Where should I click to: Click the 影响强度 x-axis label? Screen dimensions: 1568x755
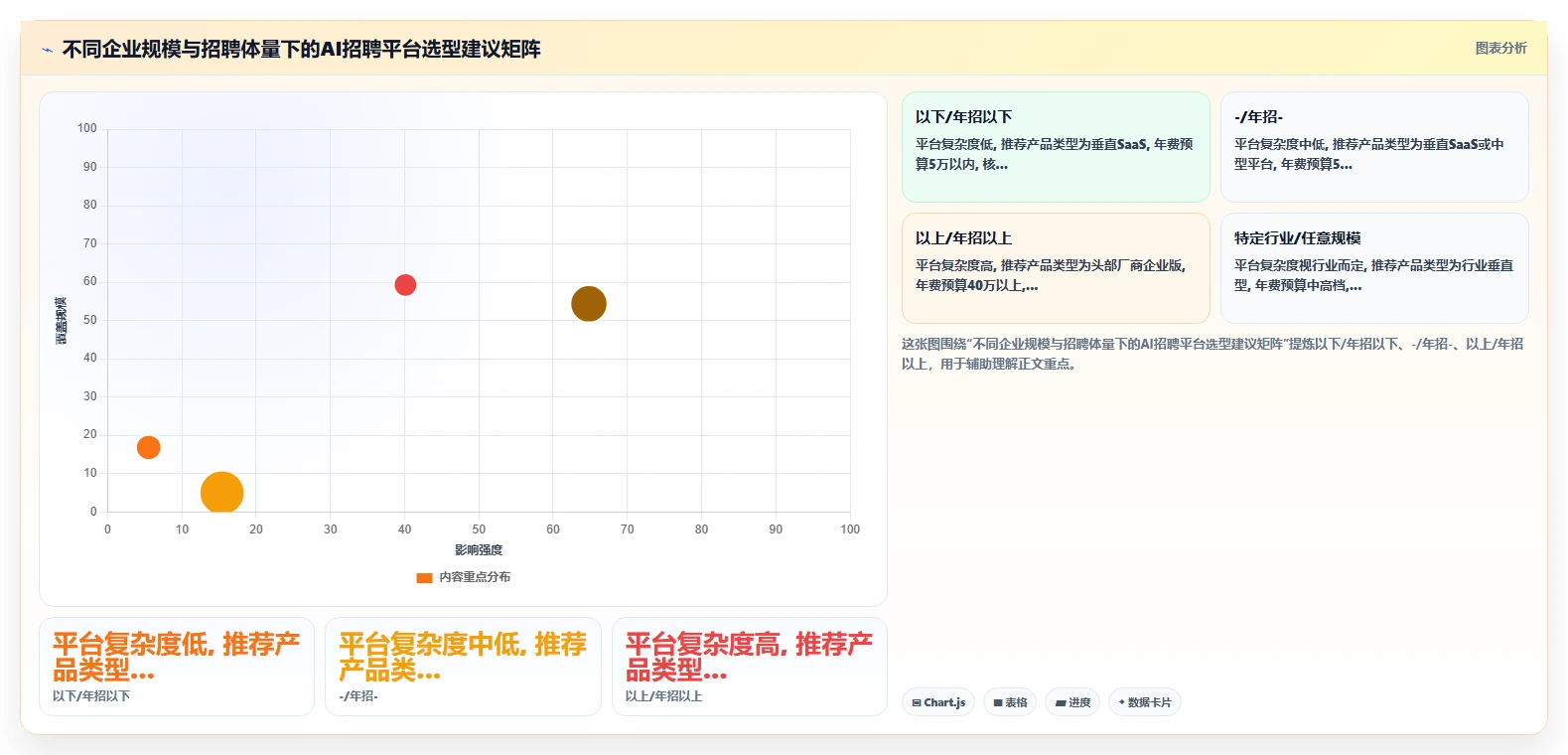pyautogui.click(x=479, y=550)
